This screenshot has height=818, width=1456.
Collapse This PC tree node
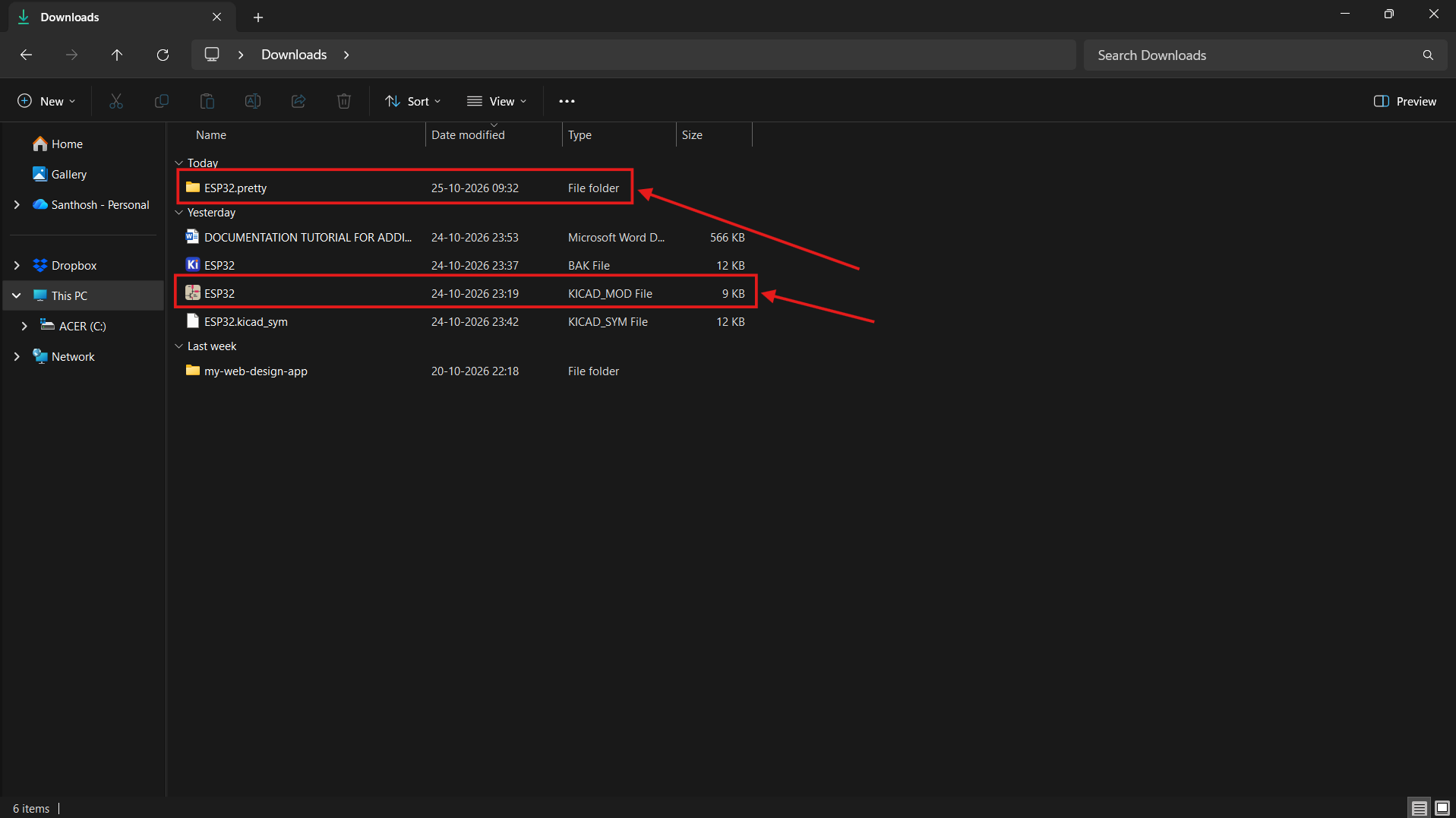click(x=17, y=295)
